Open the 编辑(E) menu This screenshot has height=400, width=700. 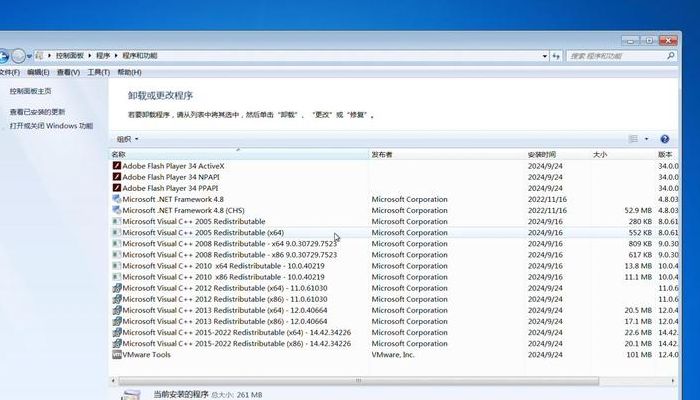point(38,72)
